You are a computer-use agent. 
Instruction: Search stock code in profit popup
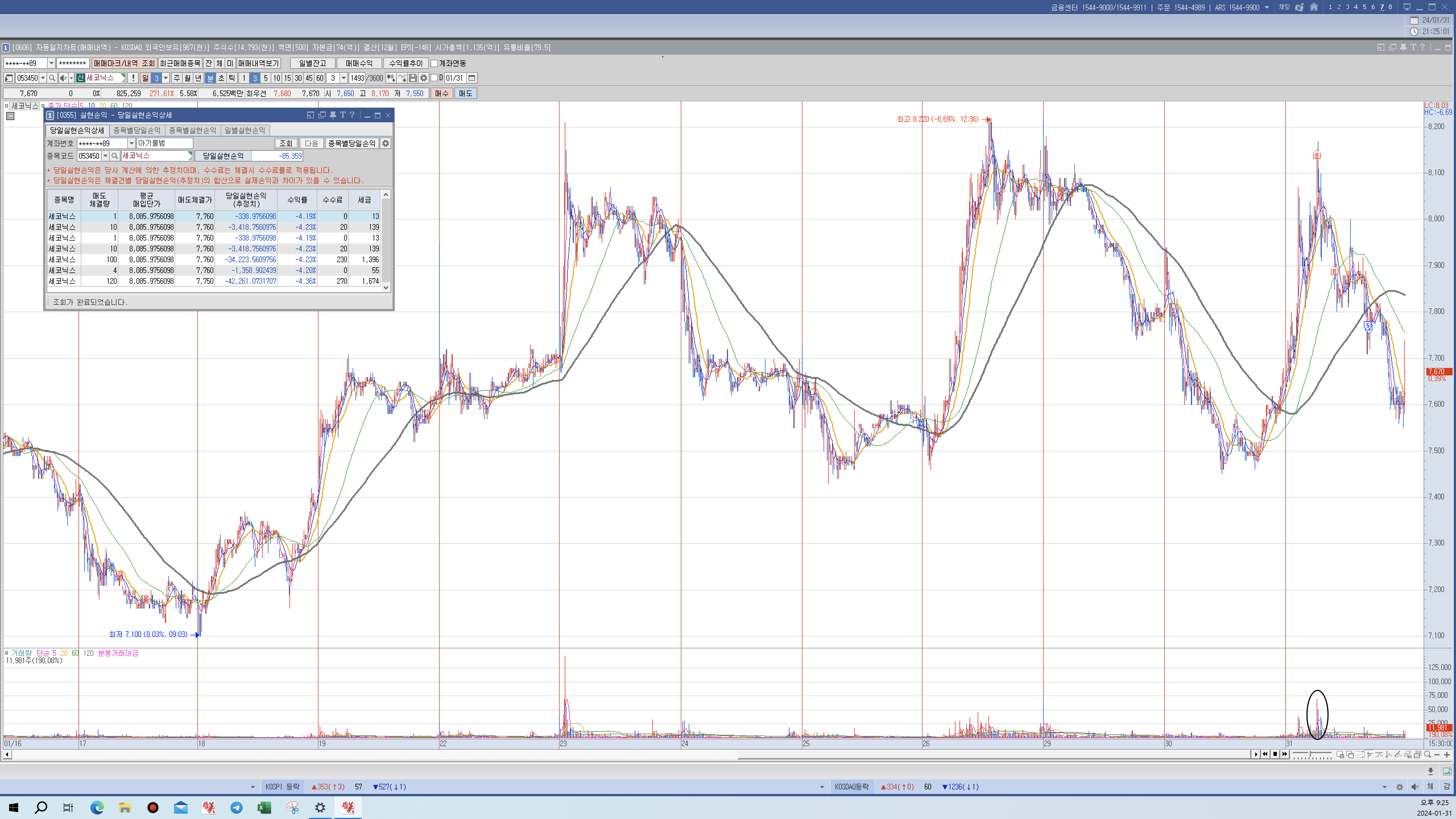pos(115,156)
